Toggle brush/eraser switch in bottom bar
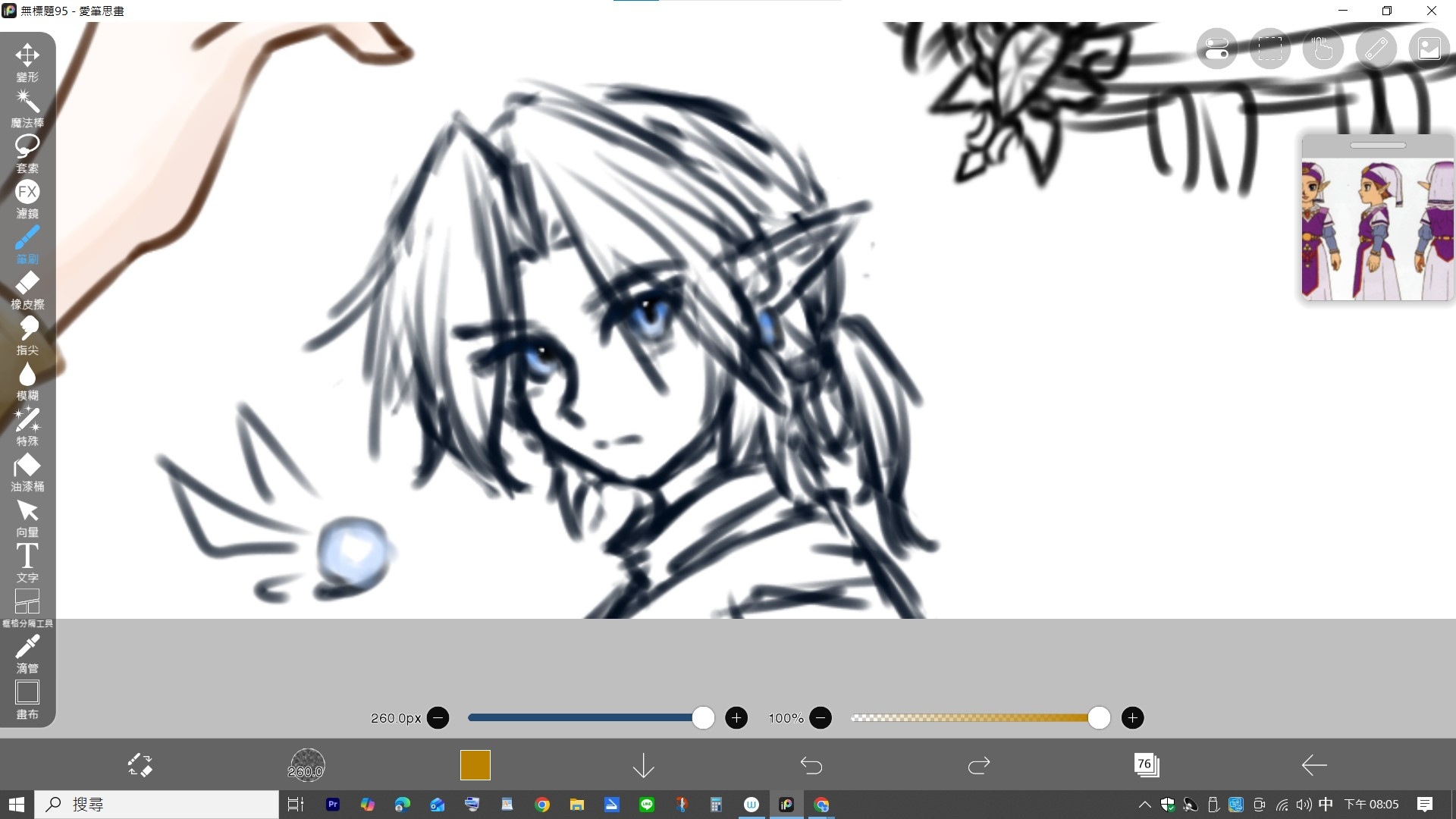 140,765
